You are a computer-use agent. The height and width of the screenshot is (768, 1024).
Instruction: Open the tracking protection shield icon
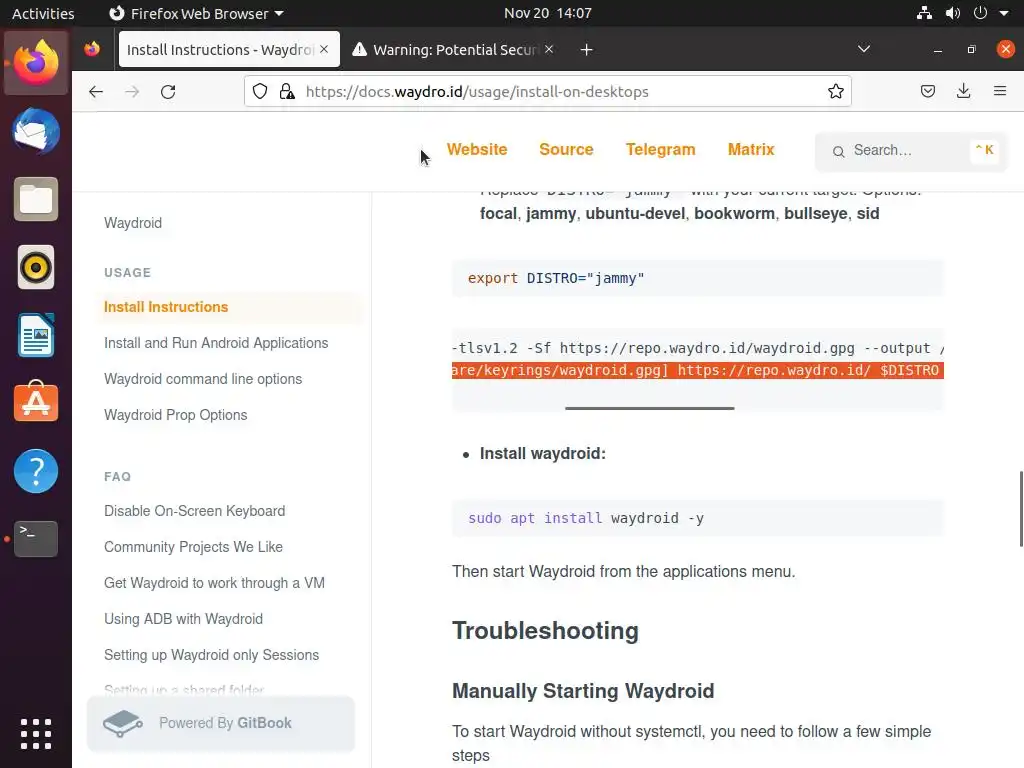tap(260, 91)
